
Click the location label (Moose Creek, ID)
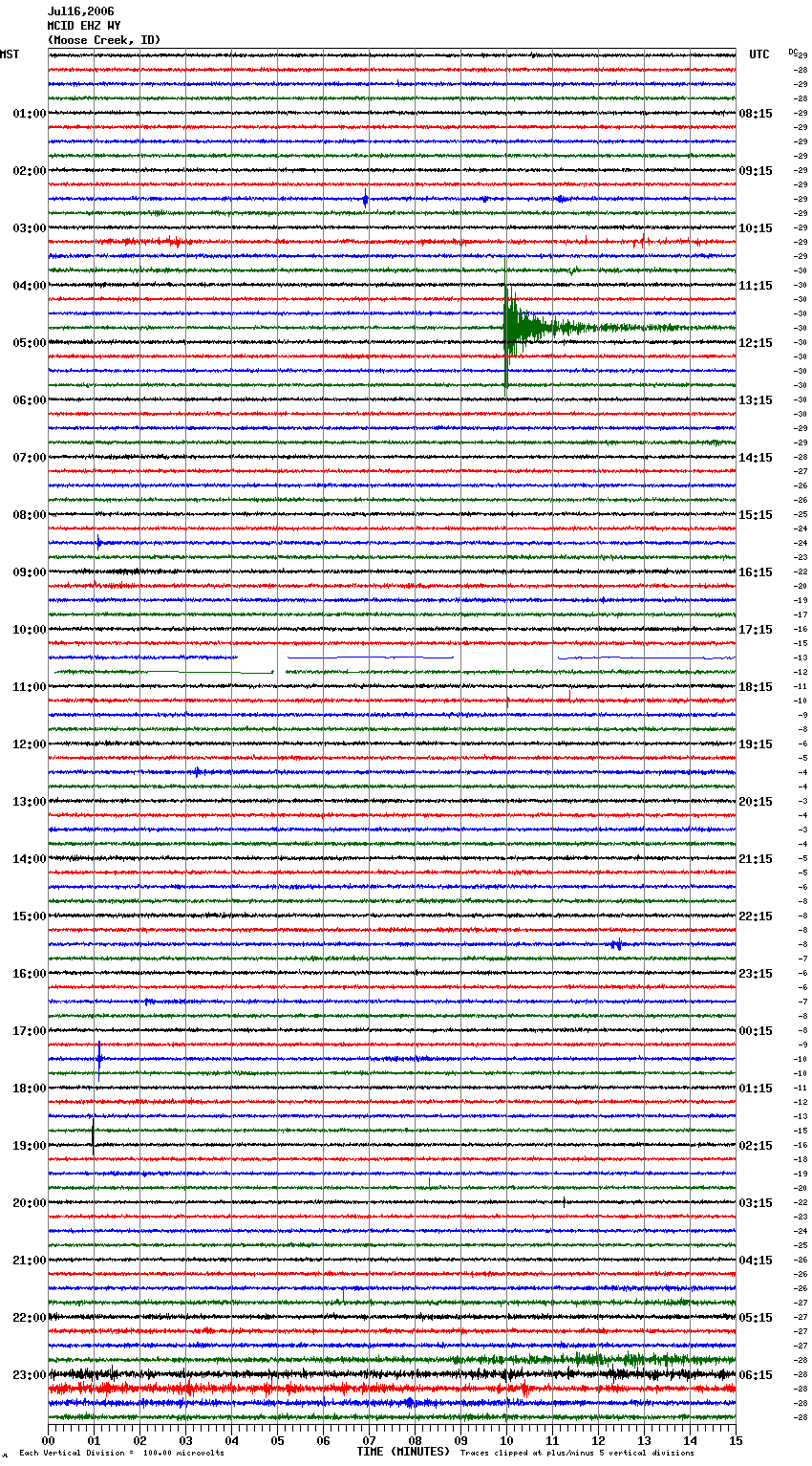pos(104,40)
